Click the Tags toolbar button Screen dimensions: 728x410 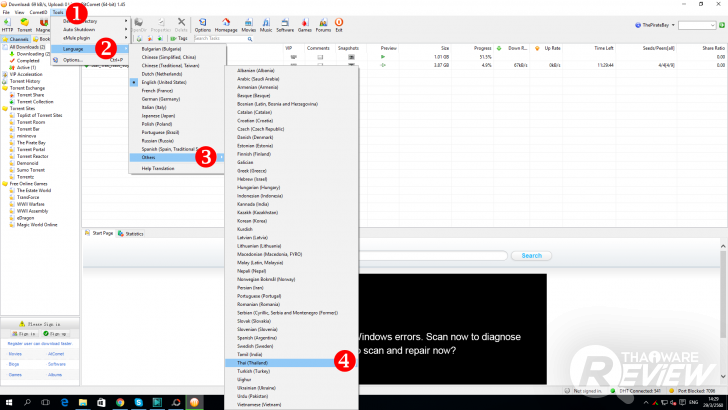(x=179, y=39)
